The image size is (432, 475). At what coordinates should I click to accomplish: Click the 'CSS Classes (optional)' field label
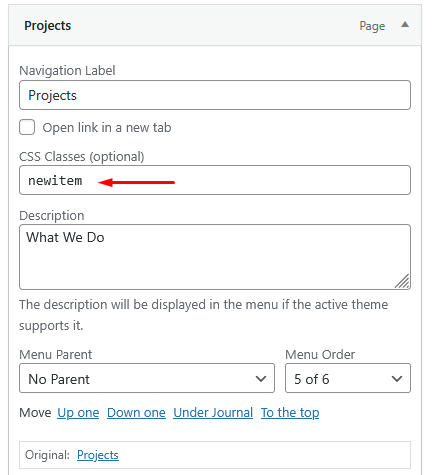[82, 156]
